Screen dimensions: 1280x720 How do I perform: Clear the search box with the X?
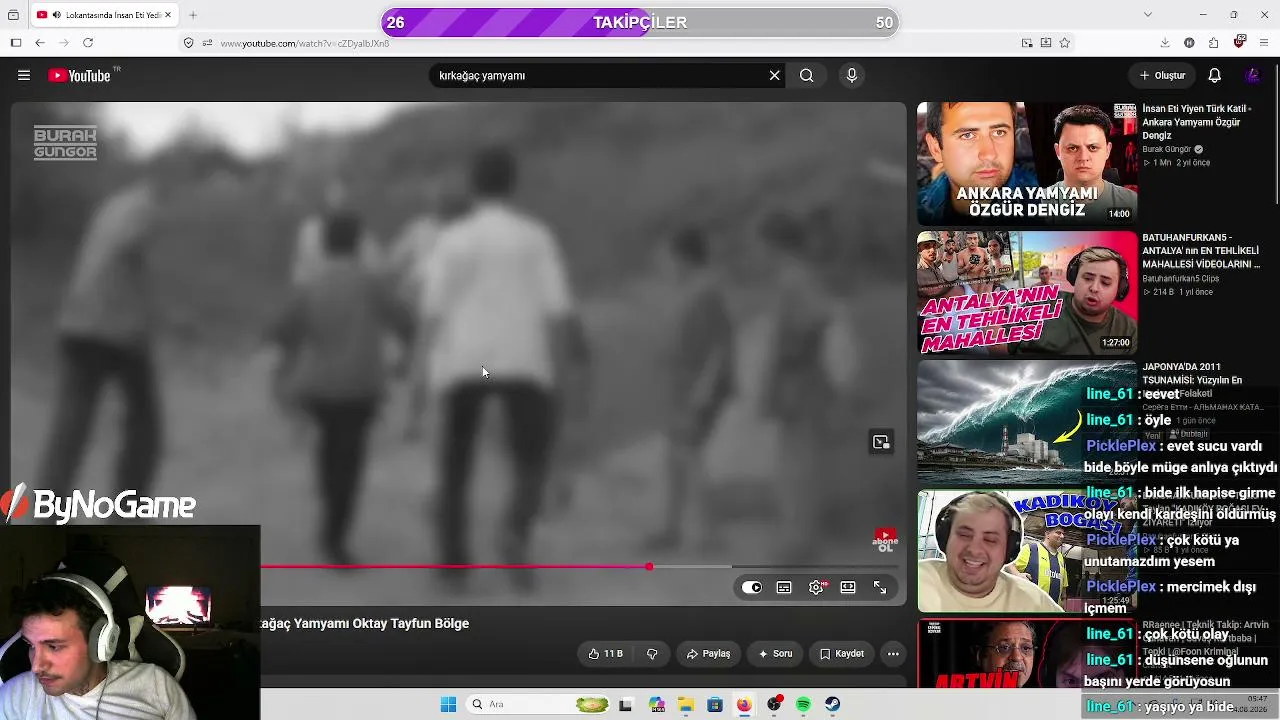(774, 75)
